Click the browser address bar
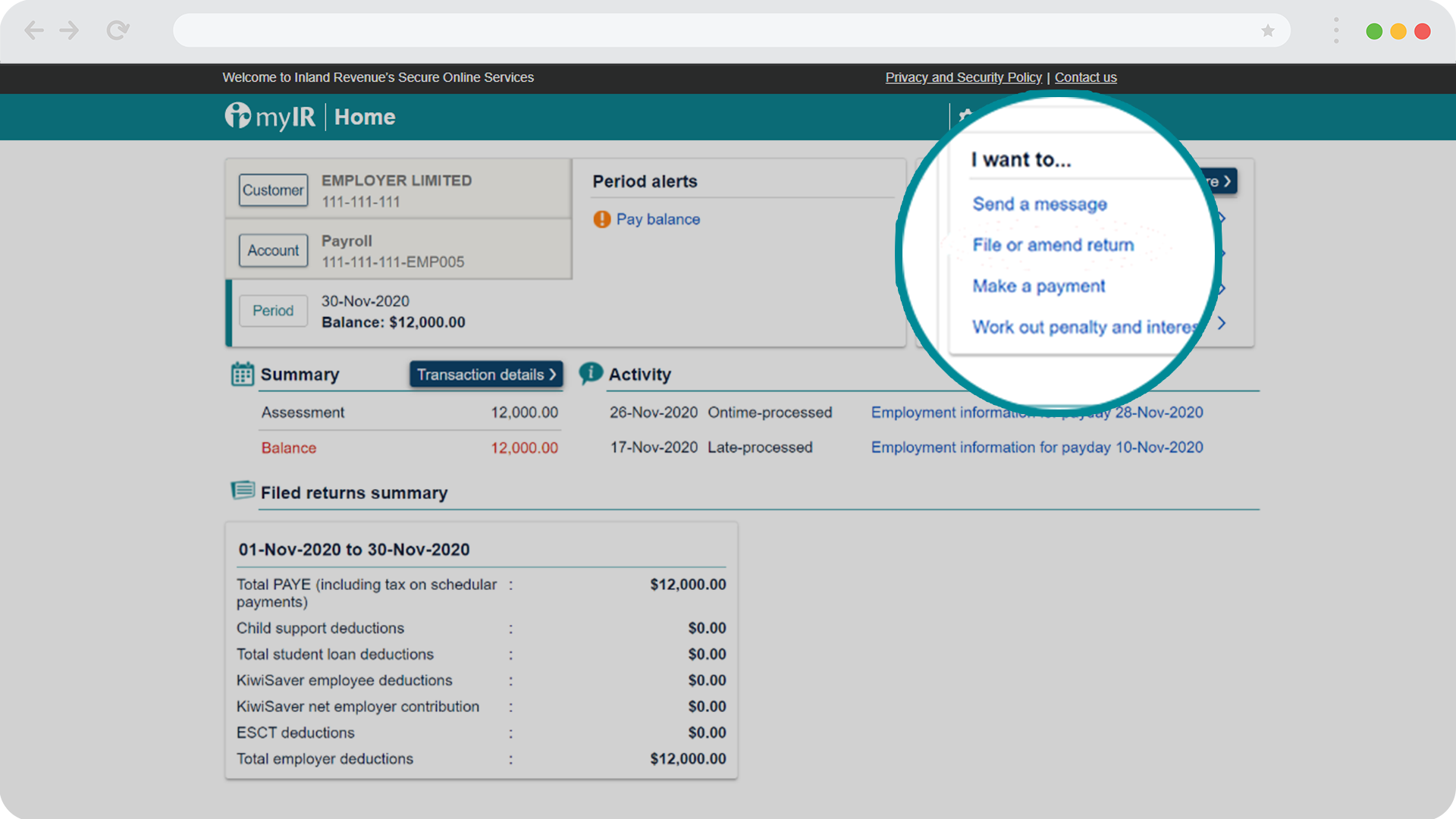This screenshot has height=819, width=1456. (x=713, y=31)
